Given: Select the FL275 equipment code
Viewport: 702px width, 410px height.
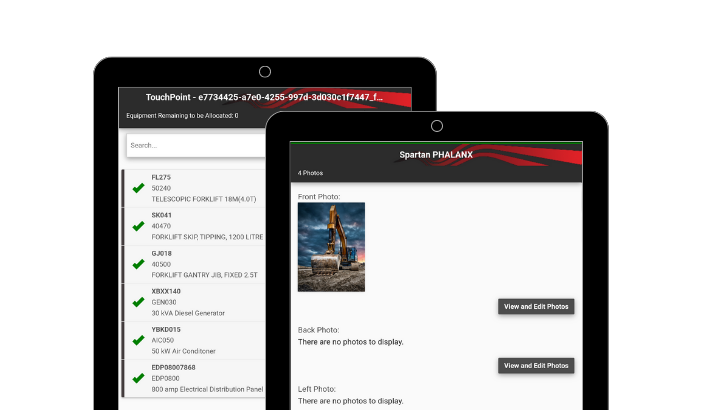Looking at the screenshot, I should (161, 177).
